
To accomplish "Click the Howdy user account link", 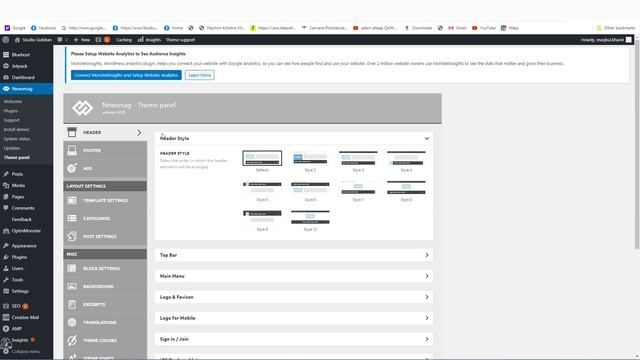I will (x=606, y=40).
